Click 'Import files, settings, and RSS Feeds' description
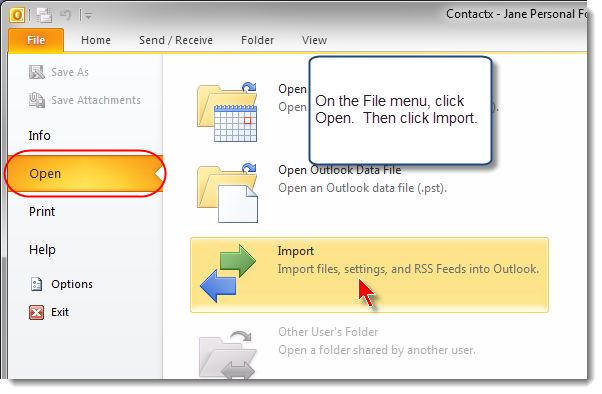 [408, 269]
